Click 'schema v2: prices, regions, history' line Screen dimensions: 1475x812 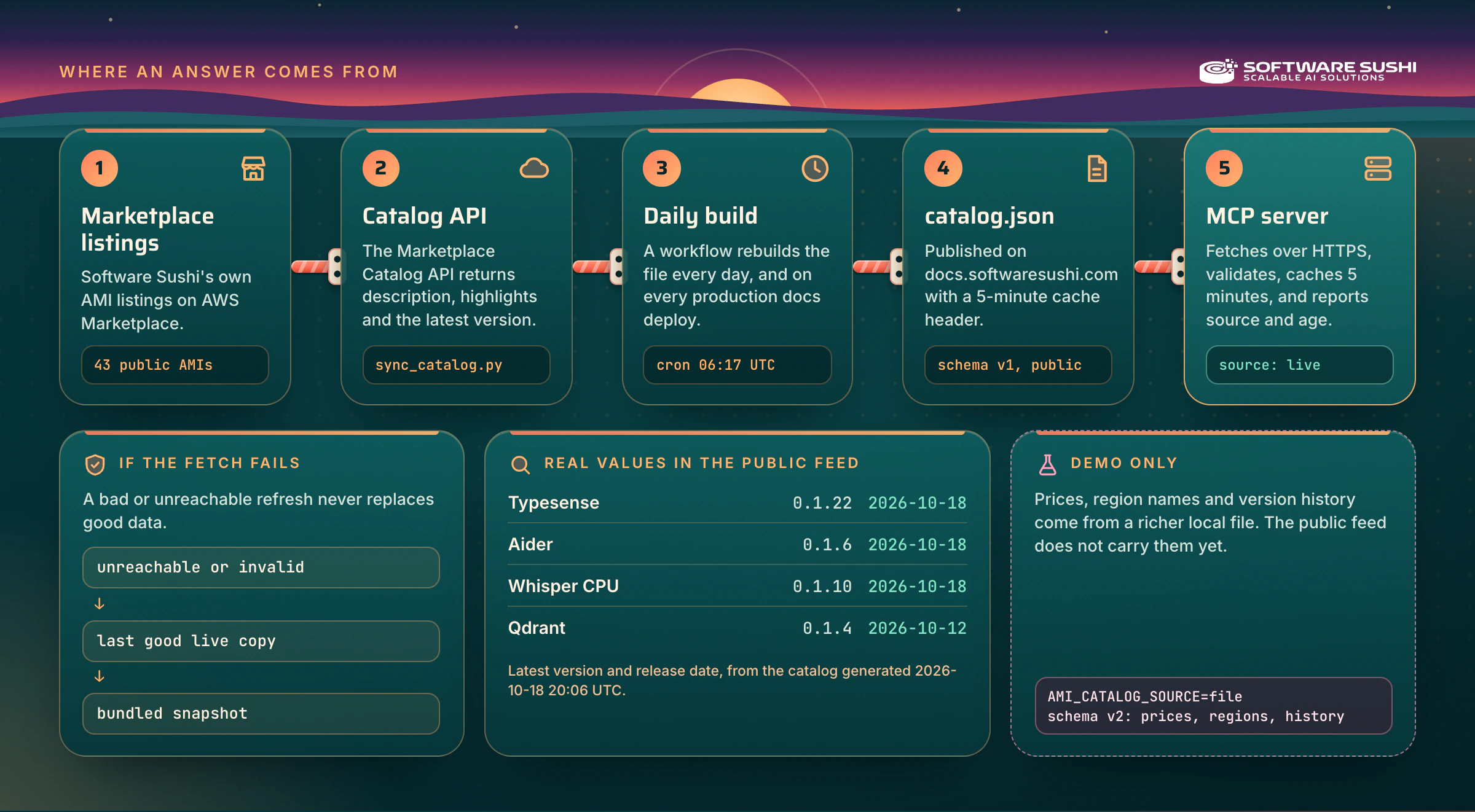click(1196, 716)
